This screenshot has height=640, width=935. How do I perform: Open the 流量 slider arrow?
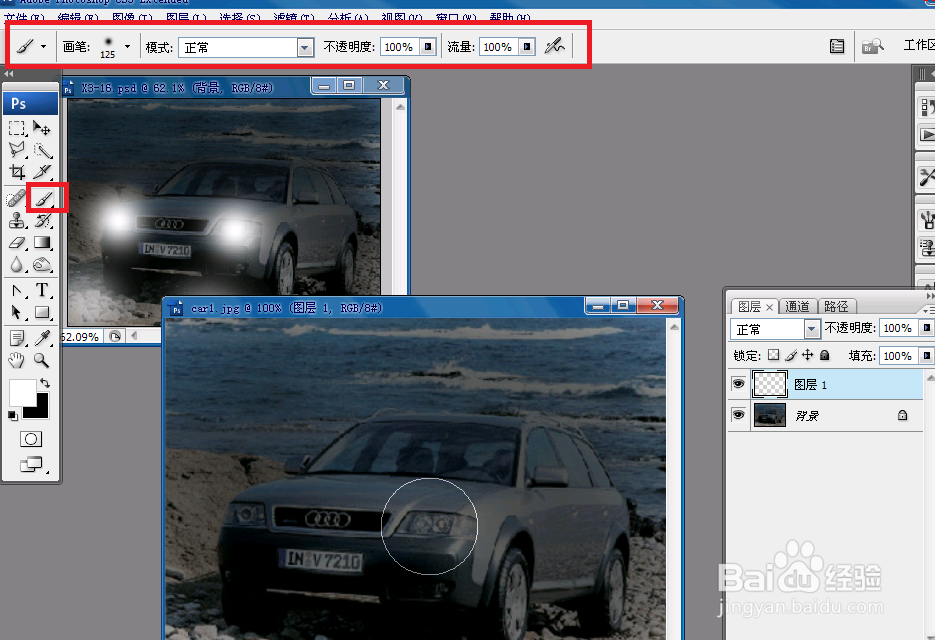click(x=527, y=47)
